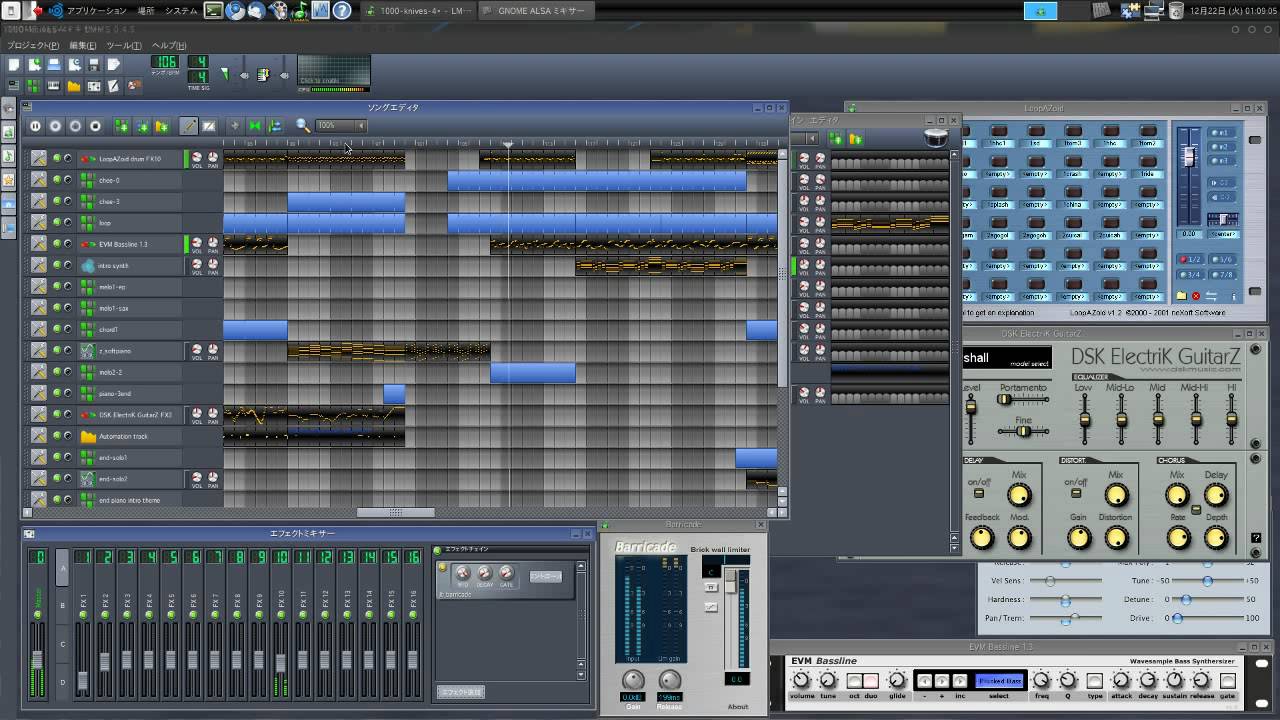Click the エフェクト追加 button in FX mixer
The height and width of the screenshot is (720, 1280).
pyautogui.click(x=461, y=692)
